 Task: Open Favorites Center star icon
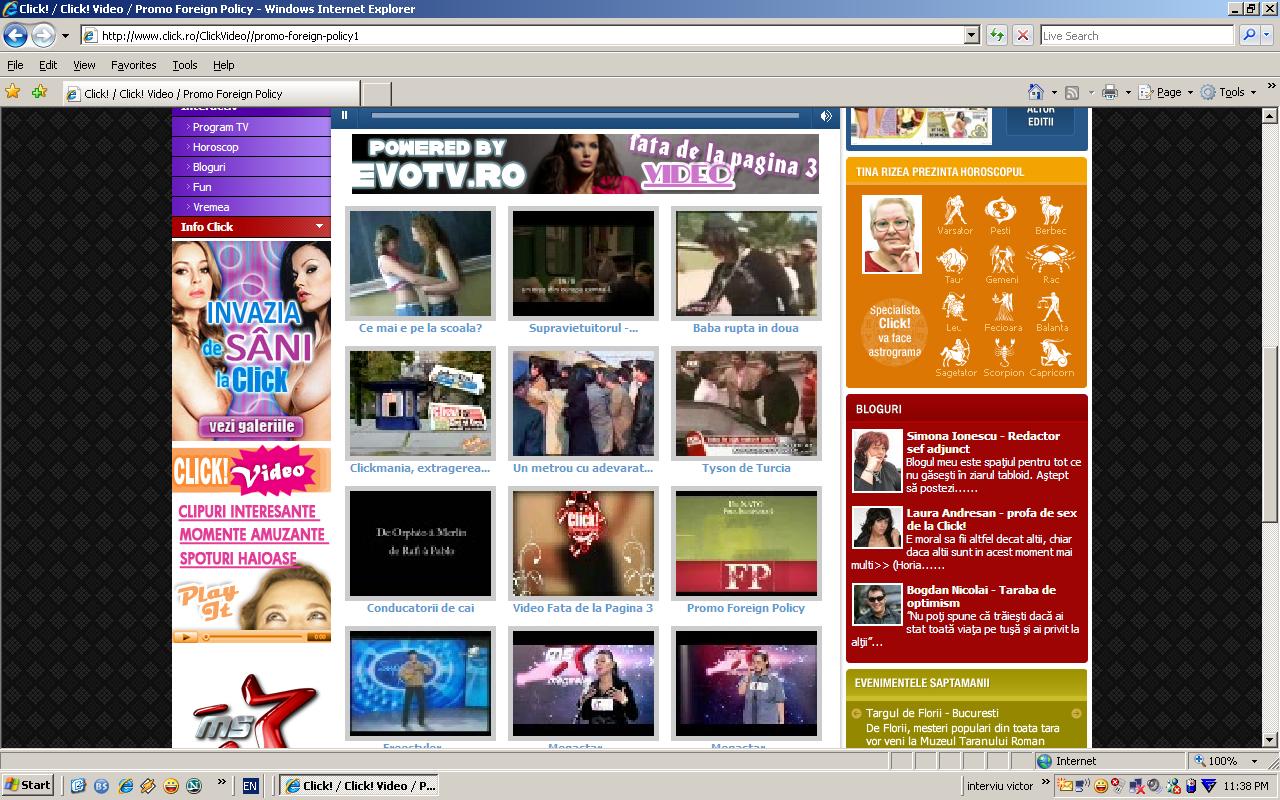pos(13,92)
